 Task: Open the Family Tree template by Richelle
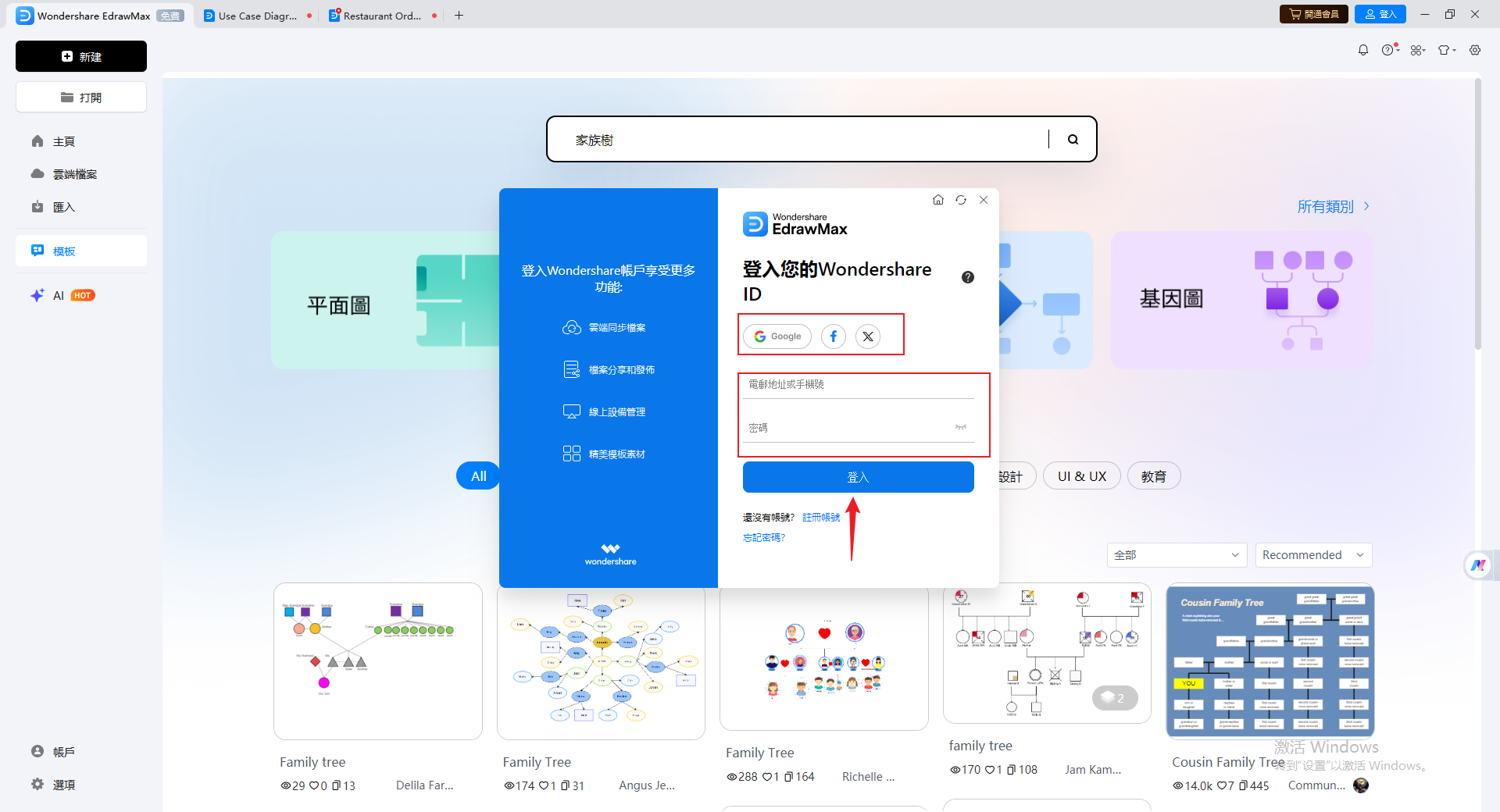tap(824, 659)
